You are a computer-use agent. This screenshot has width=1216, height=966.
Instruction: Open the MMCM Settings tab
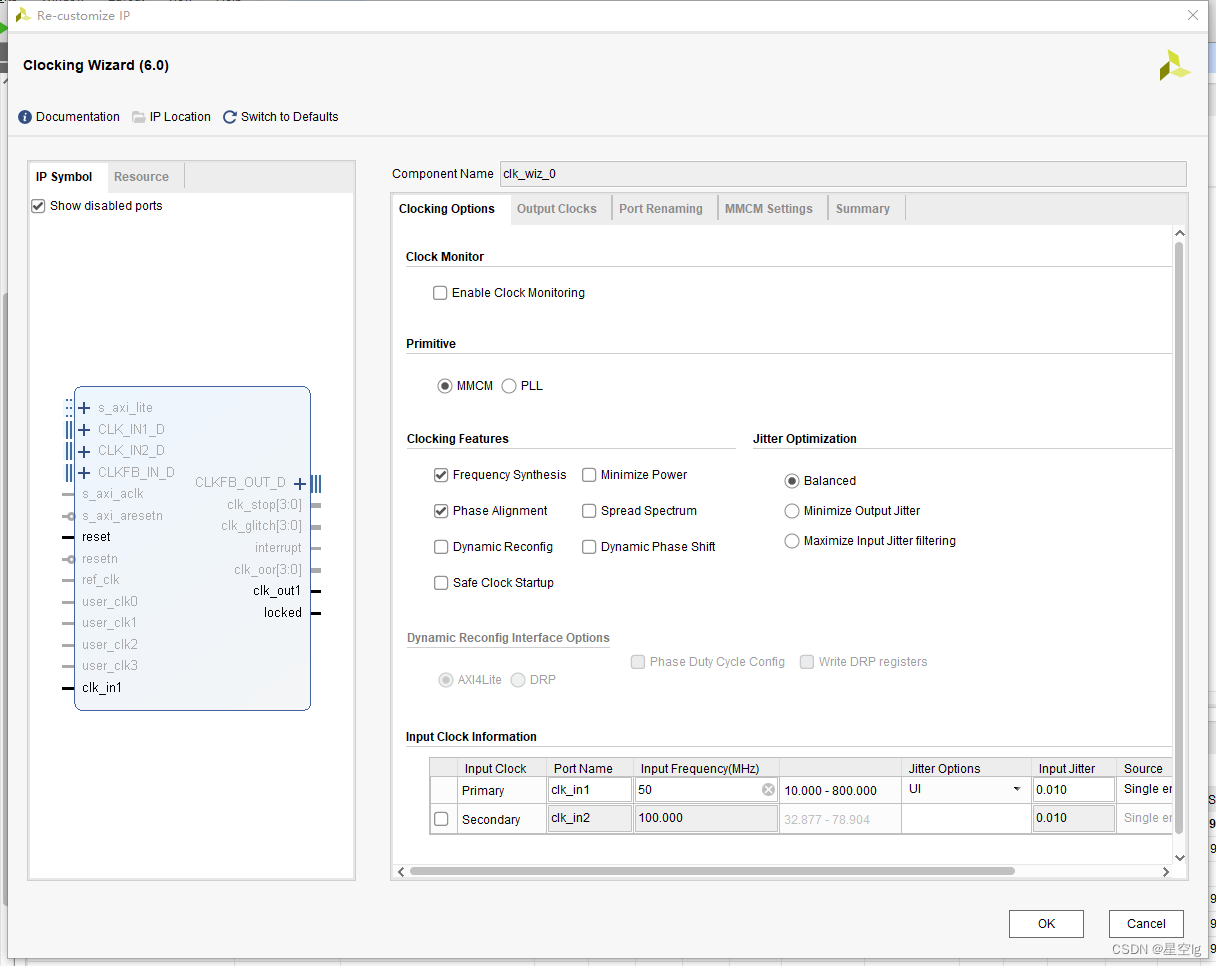[x=769, y=209]
